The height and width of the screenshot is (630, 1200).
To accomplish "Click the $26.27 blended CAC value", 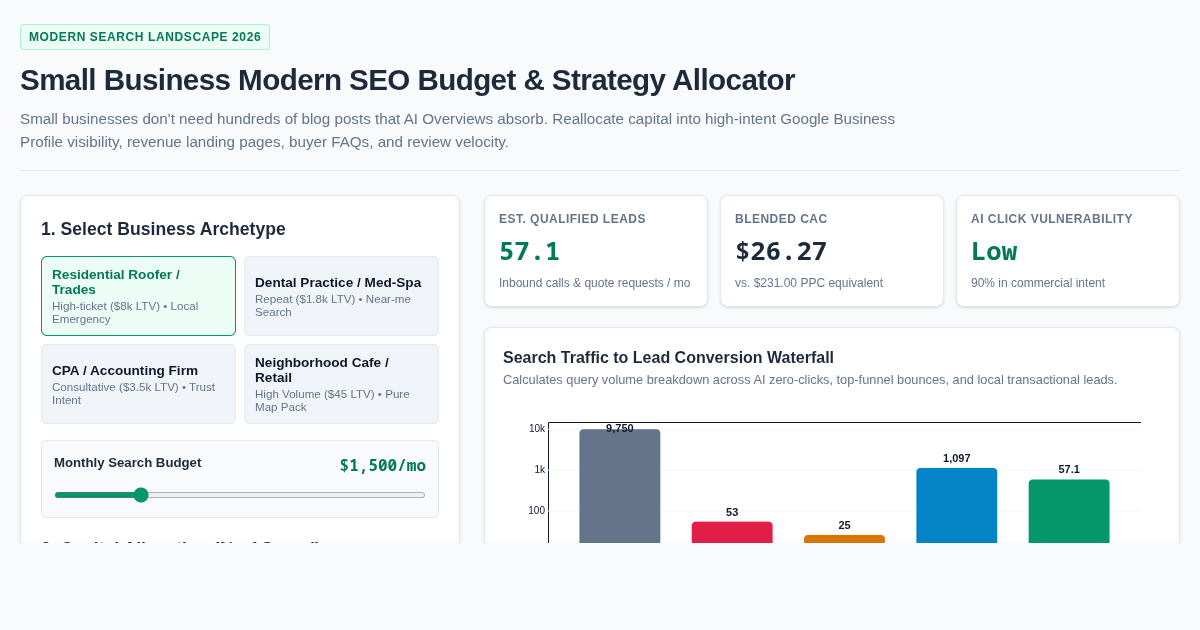I will [781, 251].
